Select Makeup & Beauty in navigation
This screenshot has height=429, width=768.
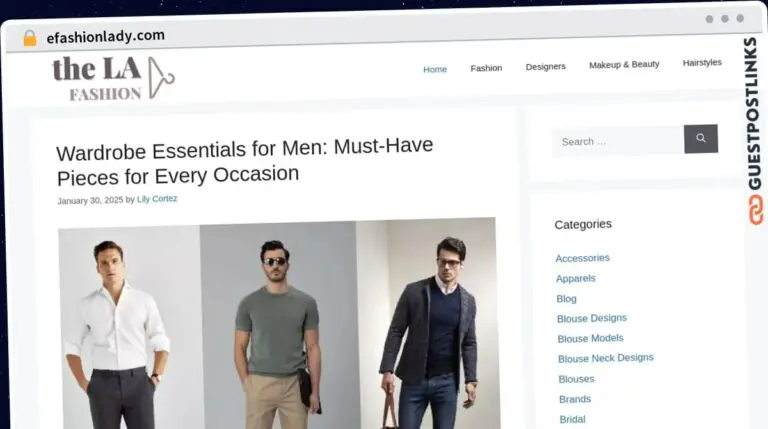(x=624, y=65)
